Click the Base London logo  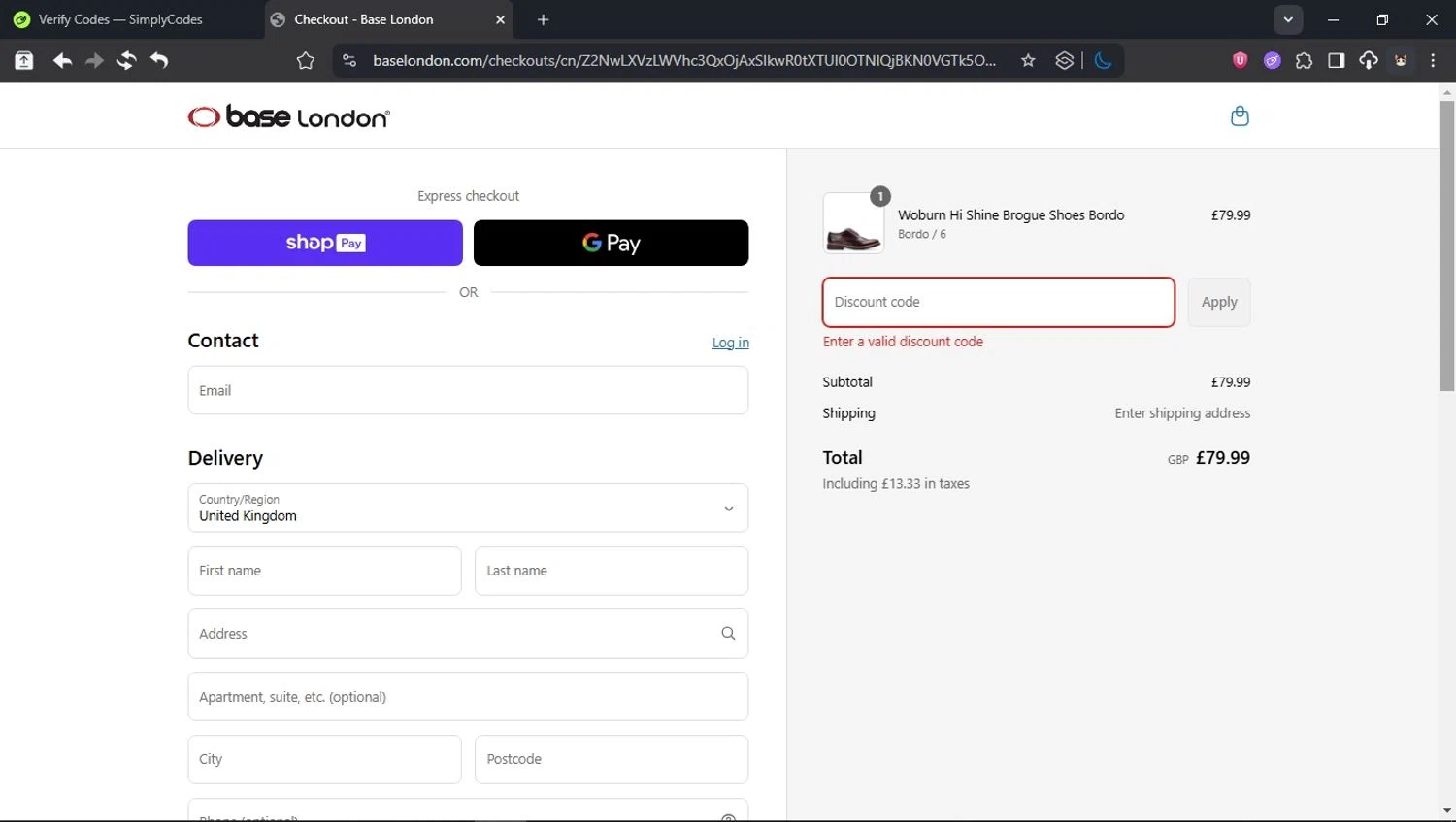(288, 116)
